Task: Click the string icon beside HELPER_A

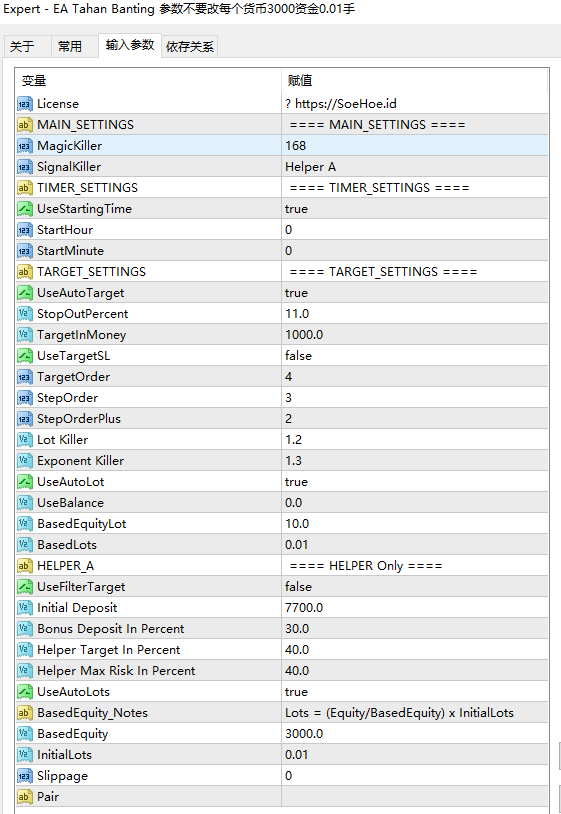Action: tap(24, 566)
